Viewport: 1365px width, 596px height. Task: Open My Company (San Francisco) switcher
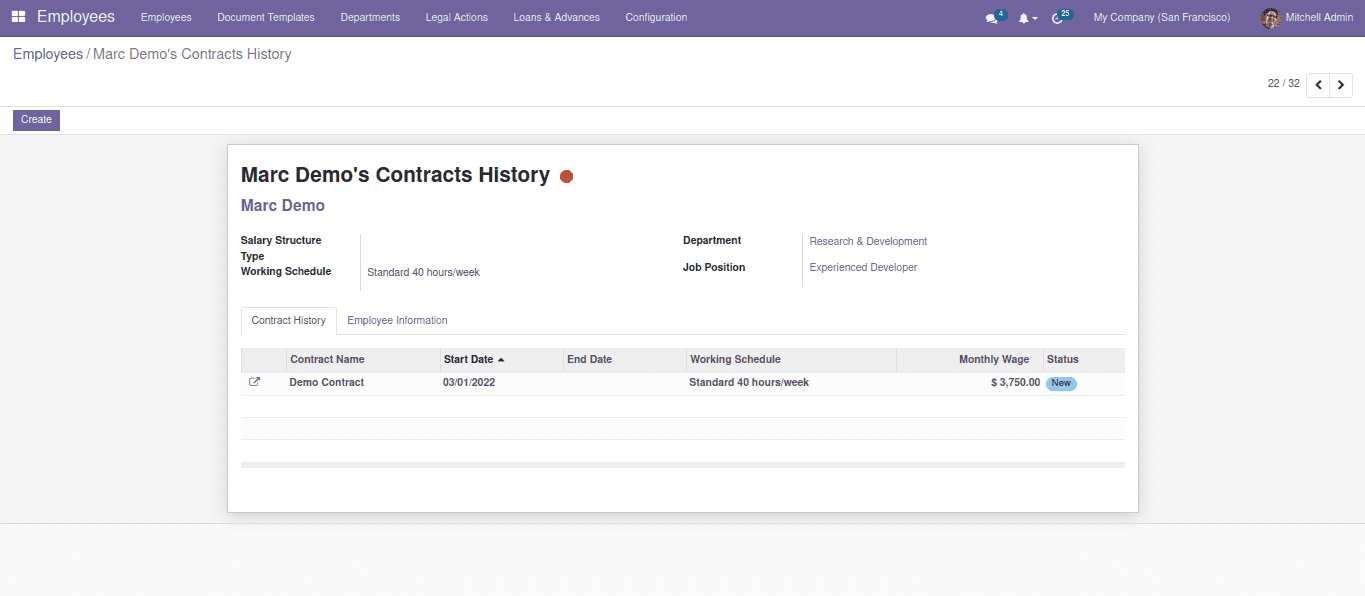[1161, 18]
